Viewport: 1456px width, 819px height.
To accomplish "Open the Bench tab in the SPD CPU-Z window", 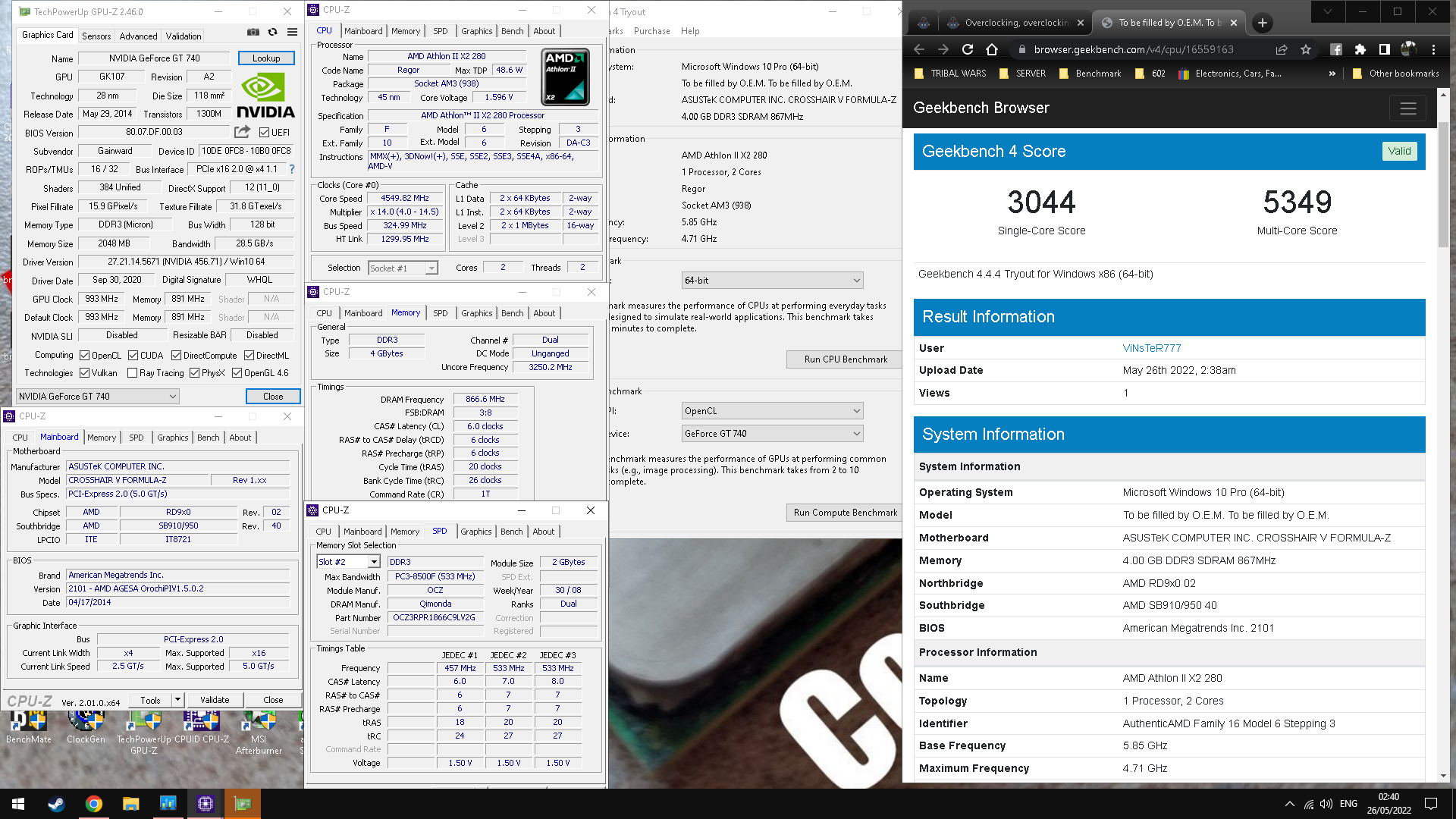I will pos(511,532).
